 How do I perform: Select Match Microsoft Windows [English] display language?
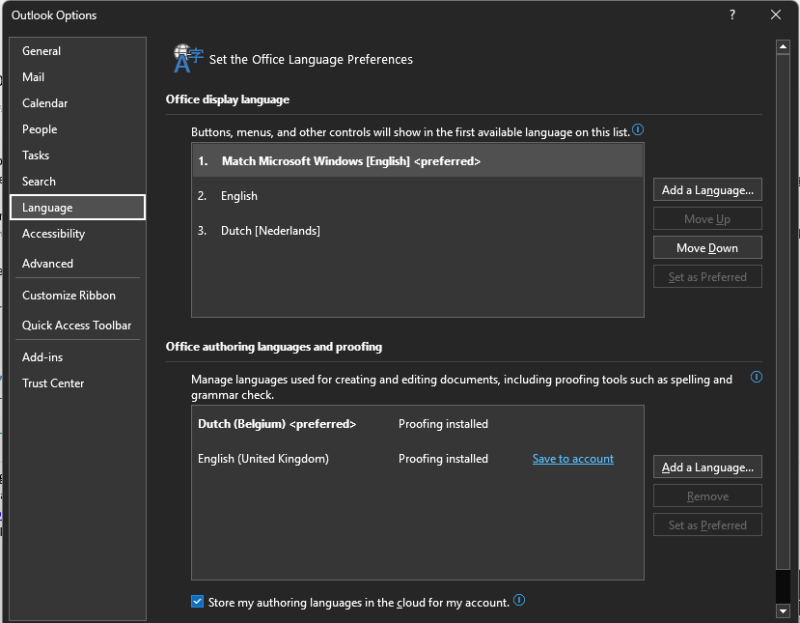(417, 161)
